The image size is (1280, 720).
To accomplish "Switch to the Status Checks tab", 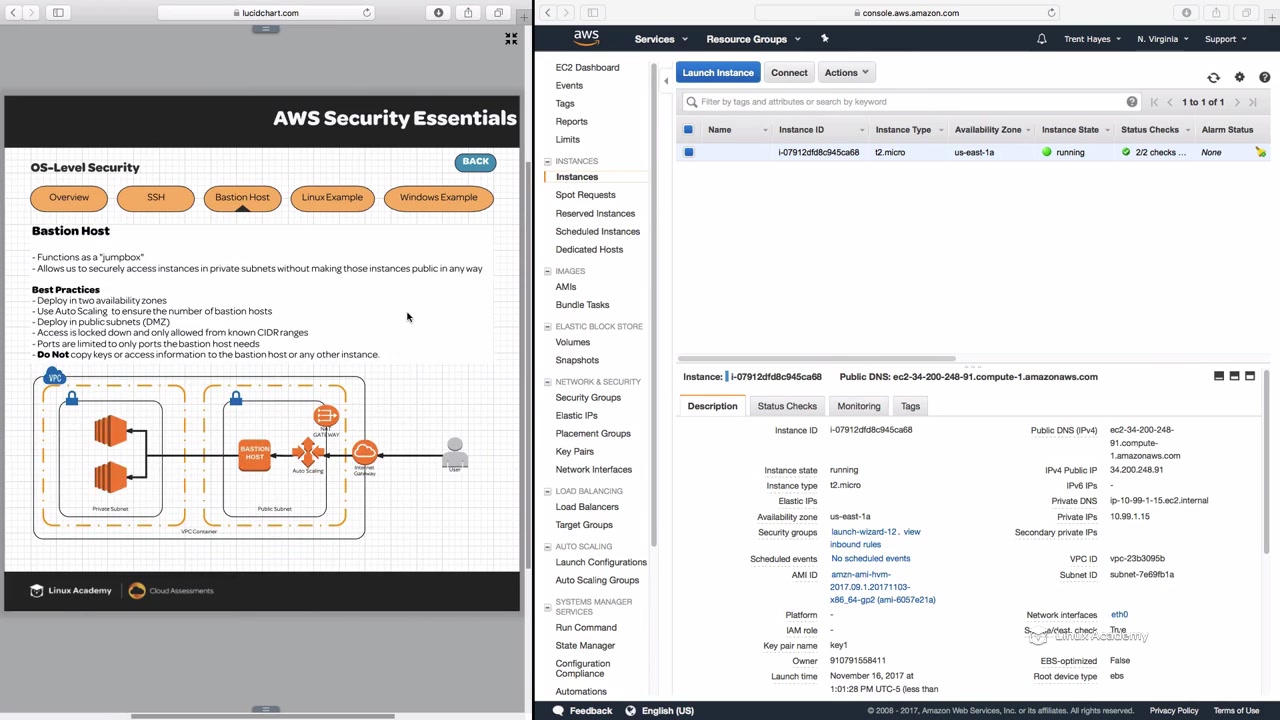I will pyautogui.click(x=787, y=406).
